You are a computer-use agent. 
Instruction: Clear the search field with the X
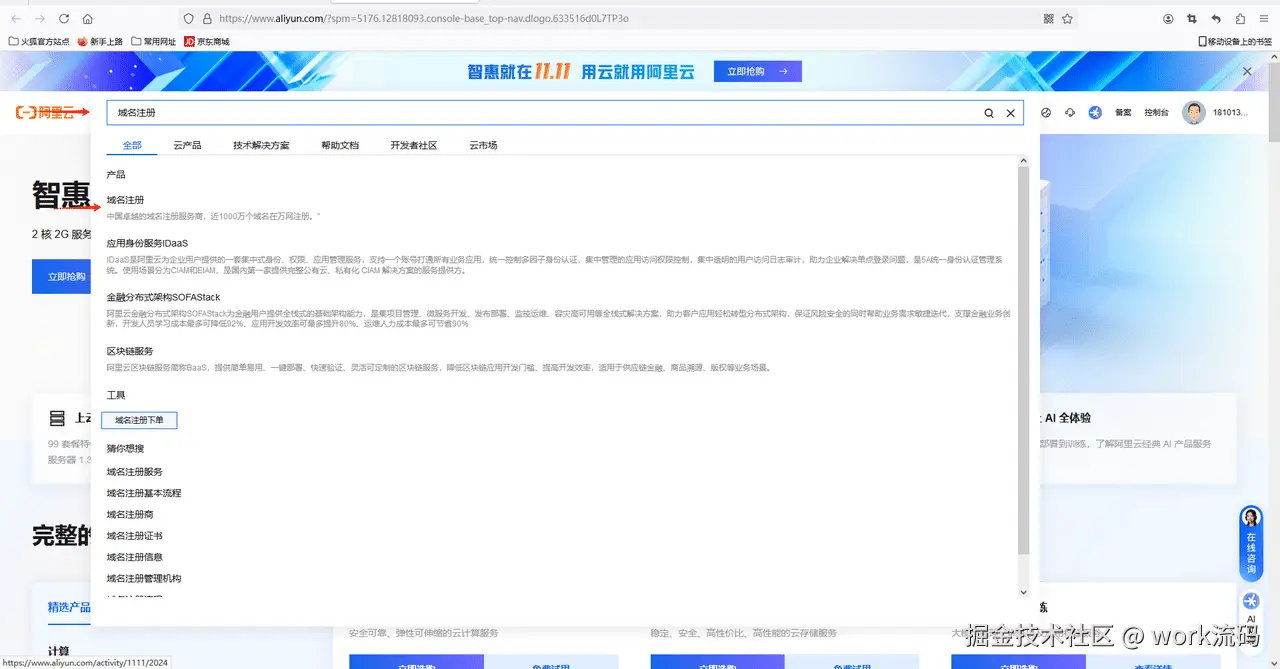coord(1010,113)
